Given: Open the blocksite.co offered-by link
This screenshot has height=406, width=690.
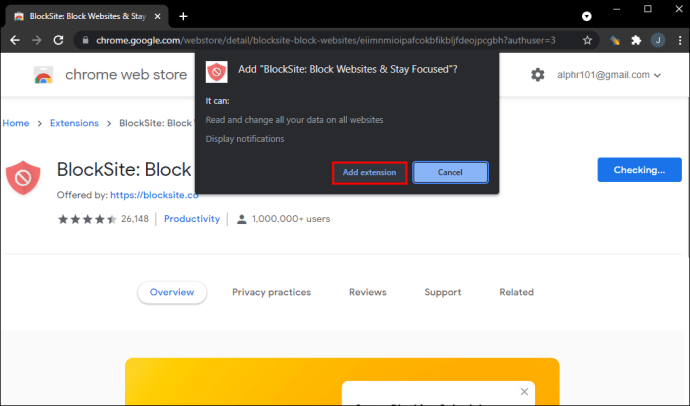Looking at the screenshot, I should 154,195.
